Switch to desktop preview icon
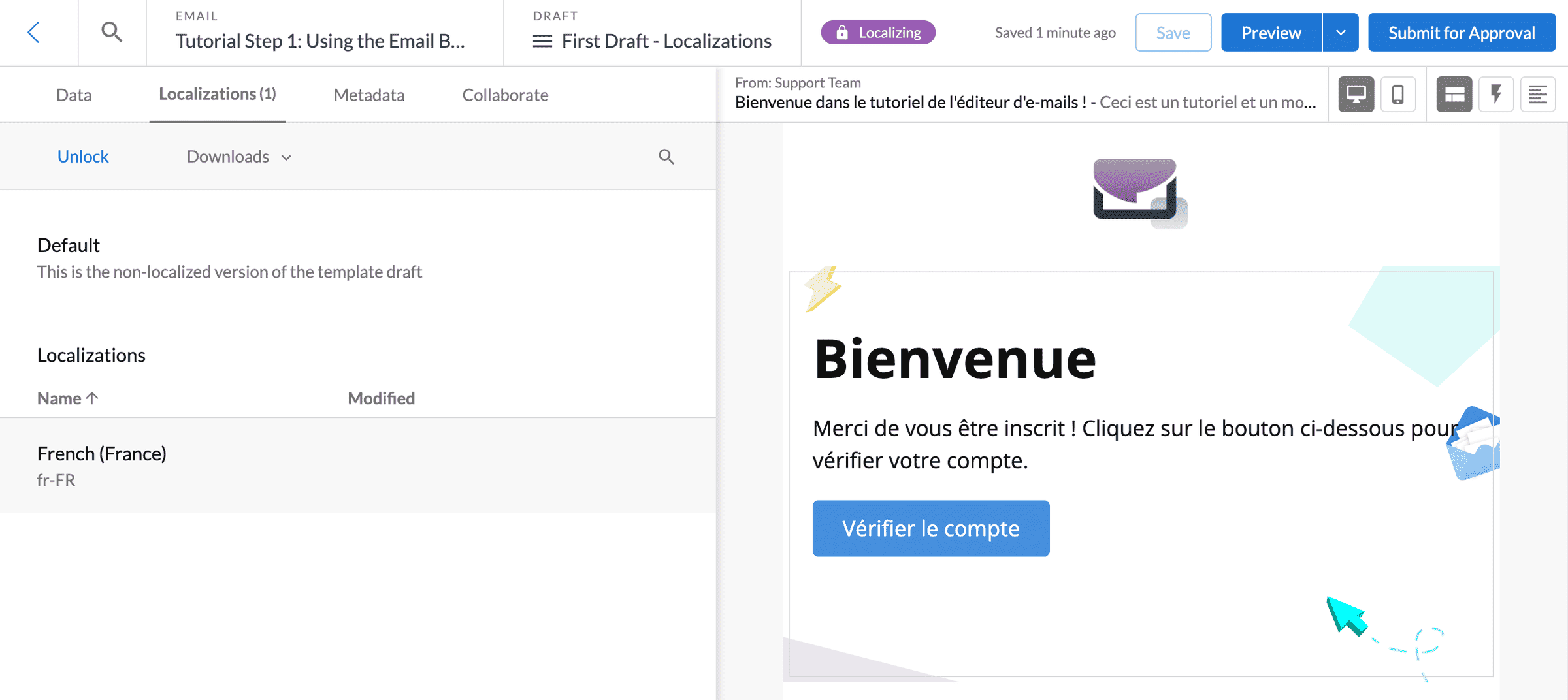1568x700 pixels. (1356, 95)
